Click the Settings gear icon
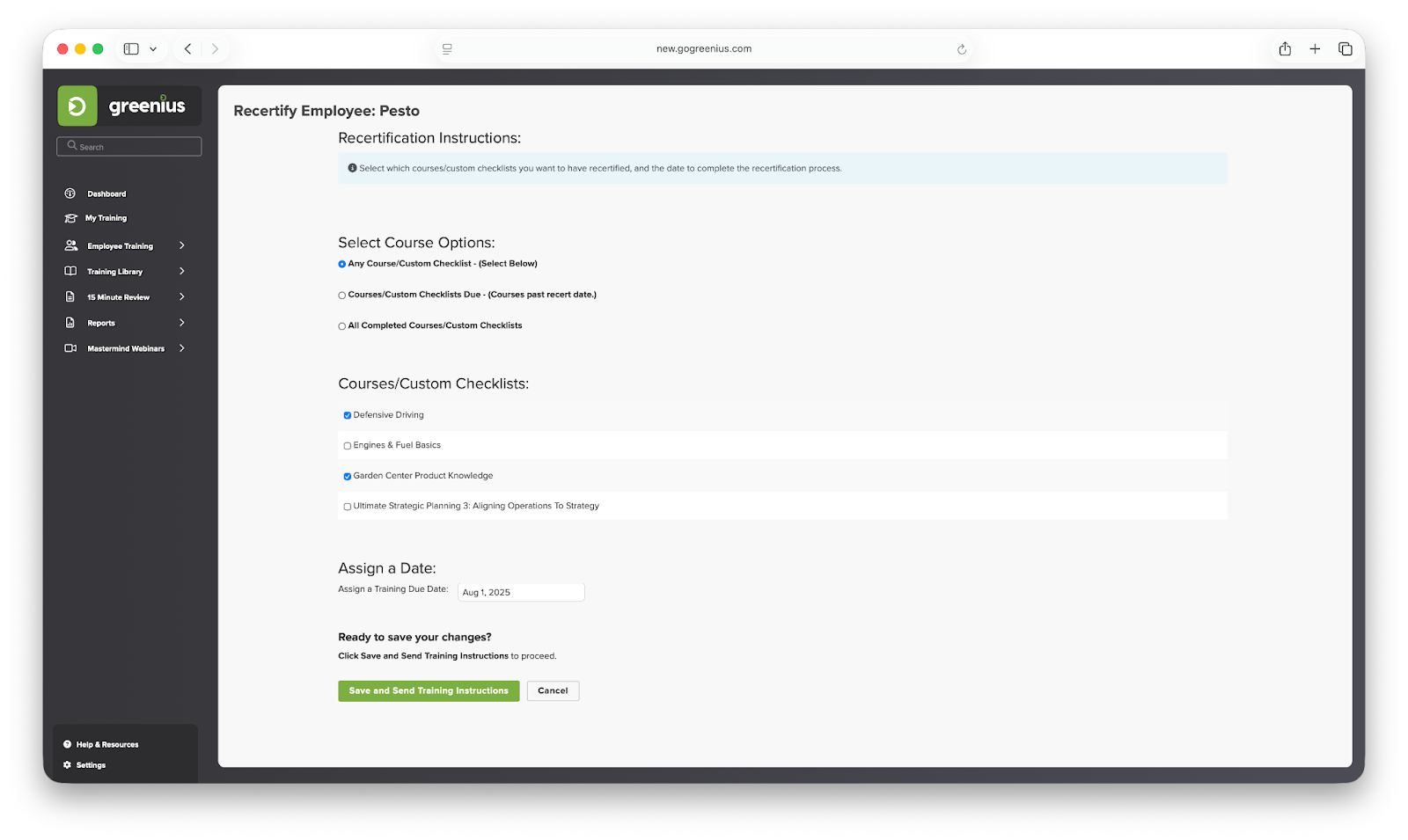Screen dimensions: 1408x840 coord(67,765)
